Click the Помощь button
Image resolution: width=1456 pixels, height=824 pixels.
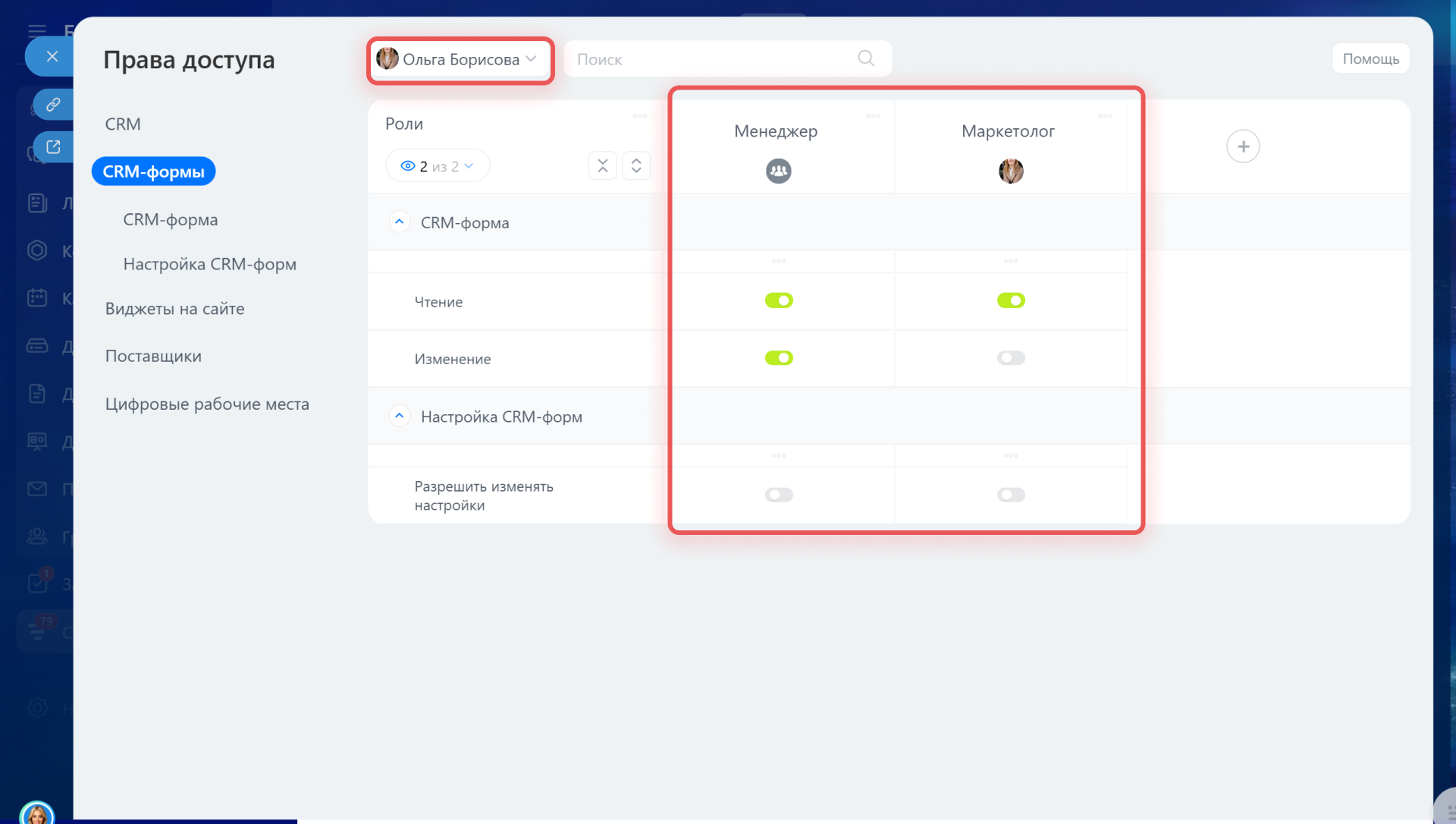tap(1370, 58)
